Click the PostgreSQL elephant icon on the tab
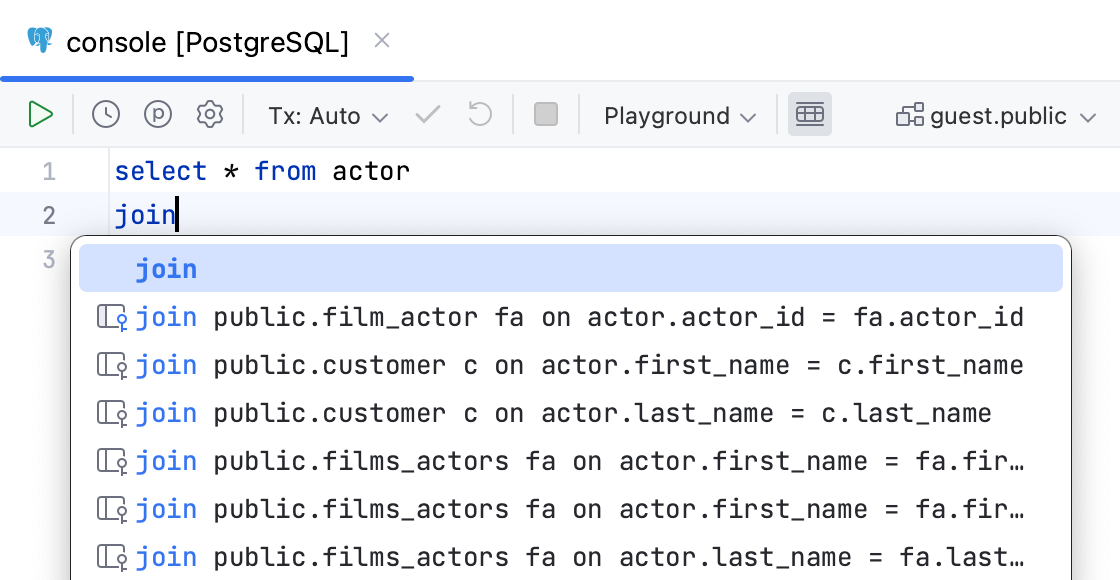Image resolution: width=1120 pixels, height=580 pixels. tap(41, 42)
